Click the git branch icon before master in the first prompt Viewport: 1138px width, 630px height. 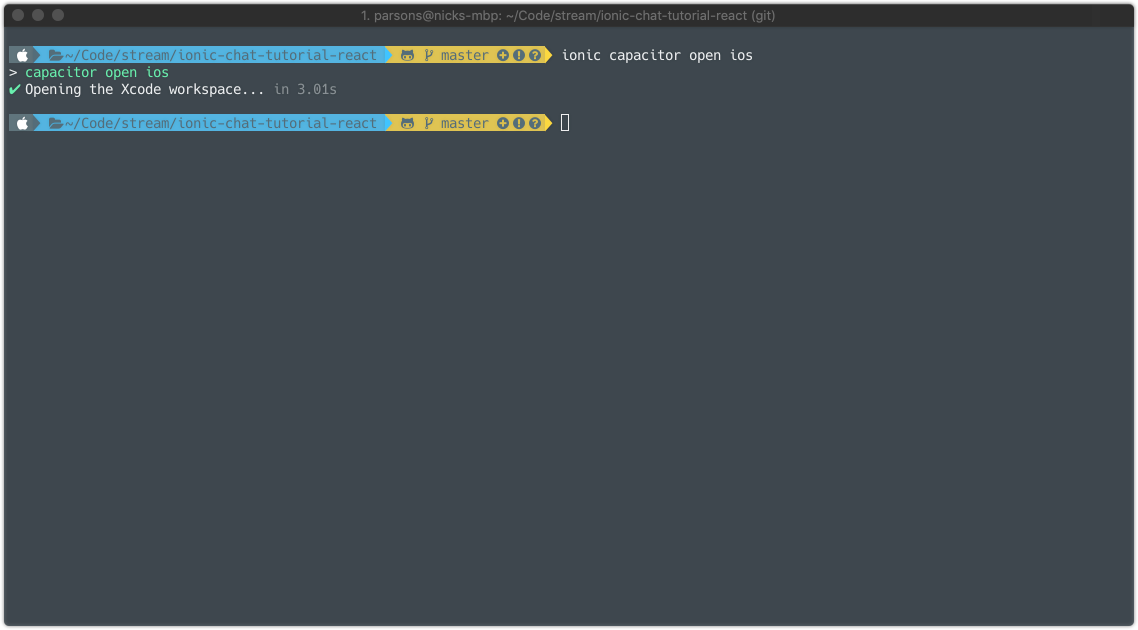click(x=429, y=55)
